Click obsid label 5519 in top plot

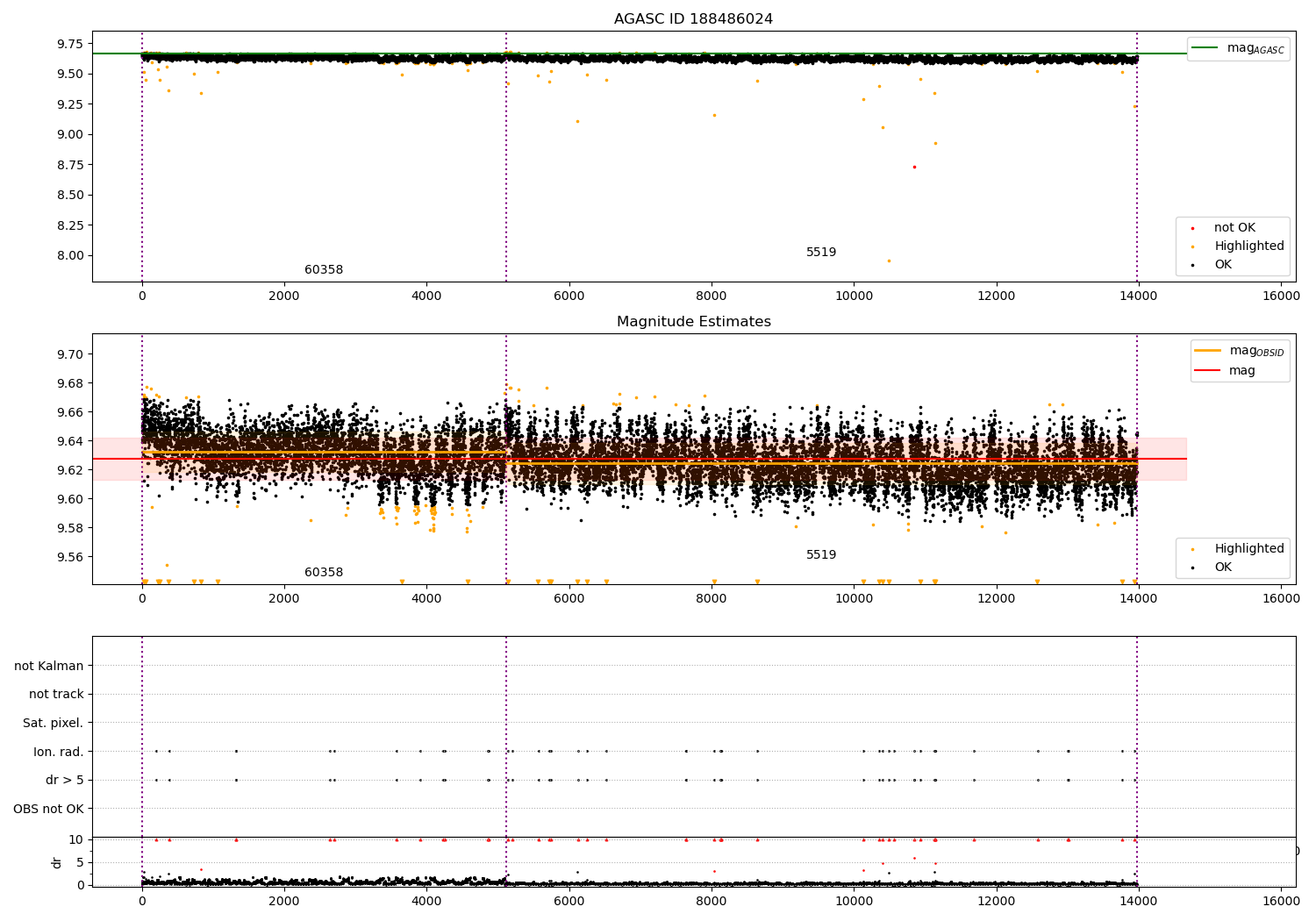click(x=821, y=253)
